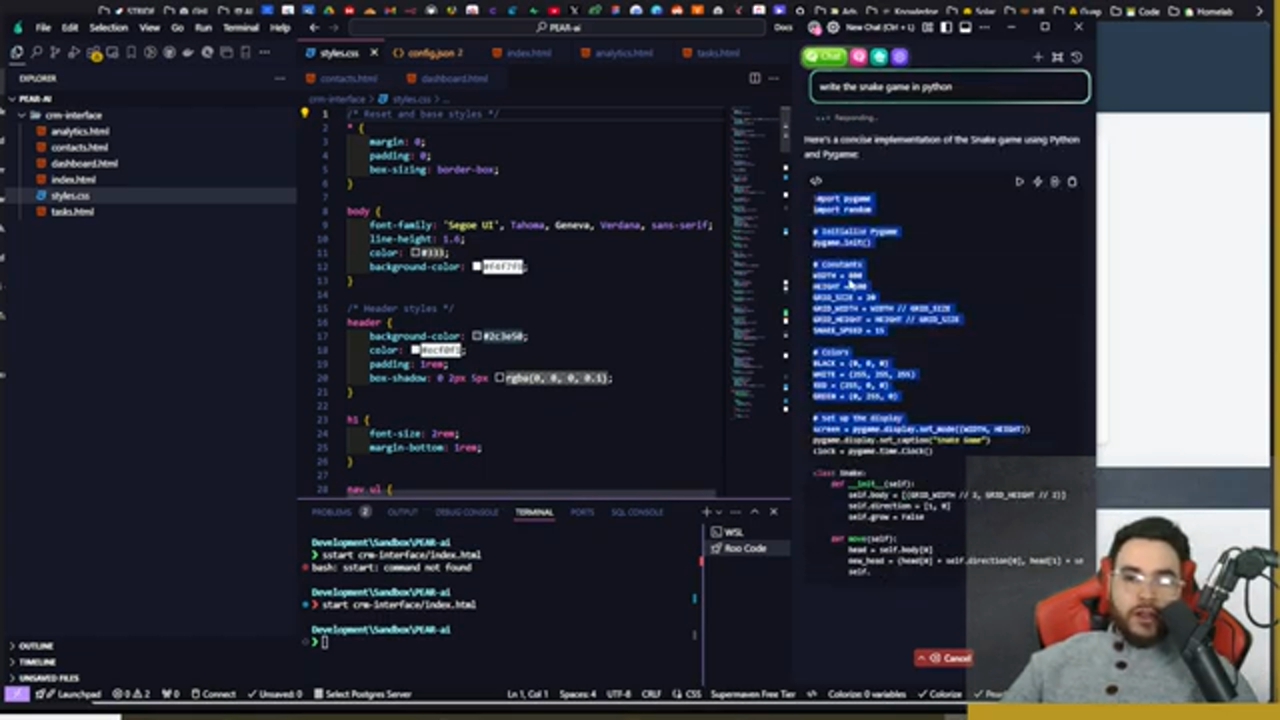Click the teal chat mode icon
1280x720 pixels.
pos(879,57)
